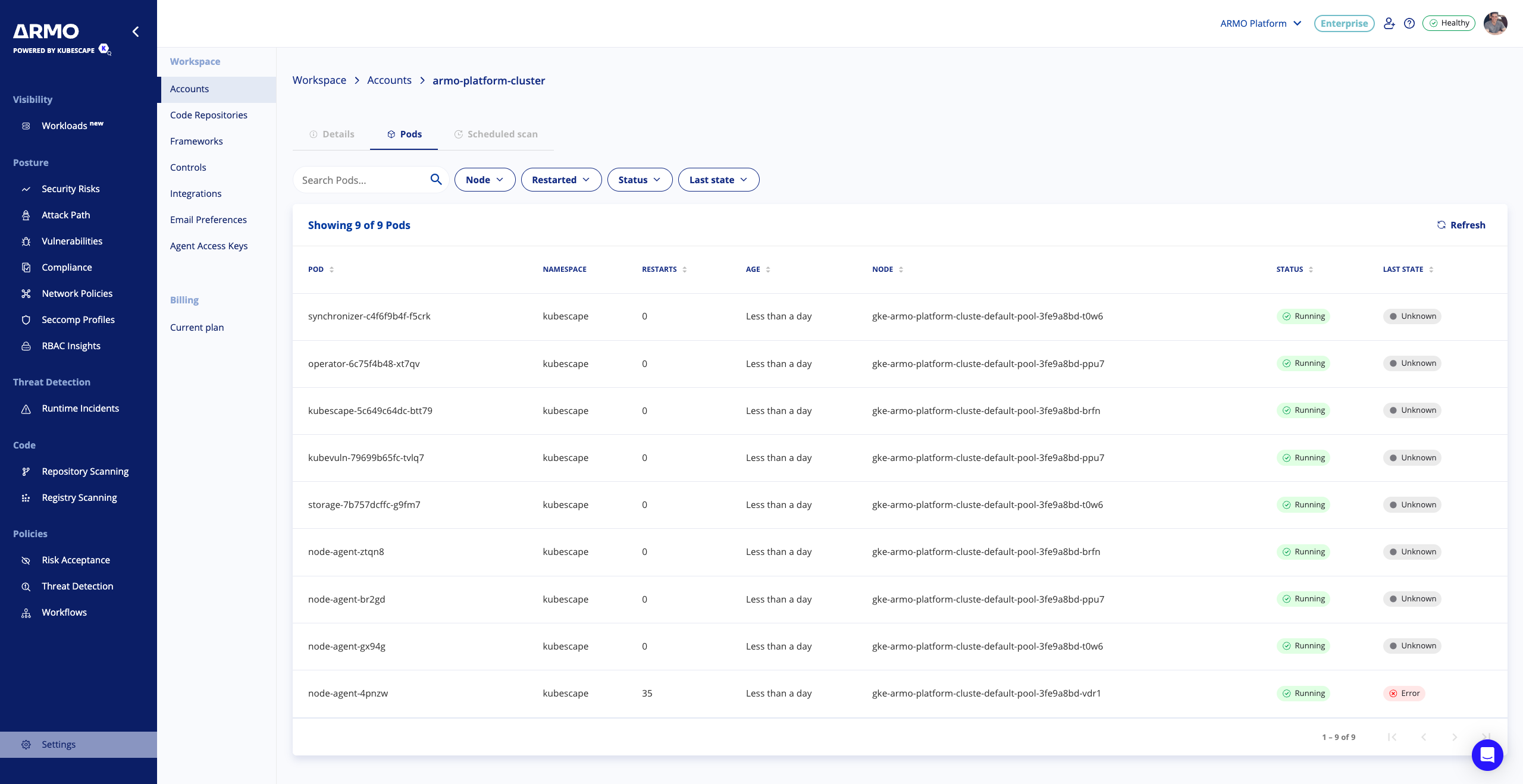The height and width of the screenshot is (784, 1523).
Task: Switch to the Details tab
Action: [x=332, y=134]
